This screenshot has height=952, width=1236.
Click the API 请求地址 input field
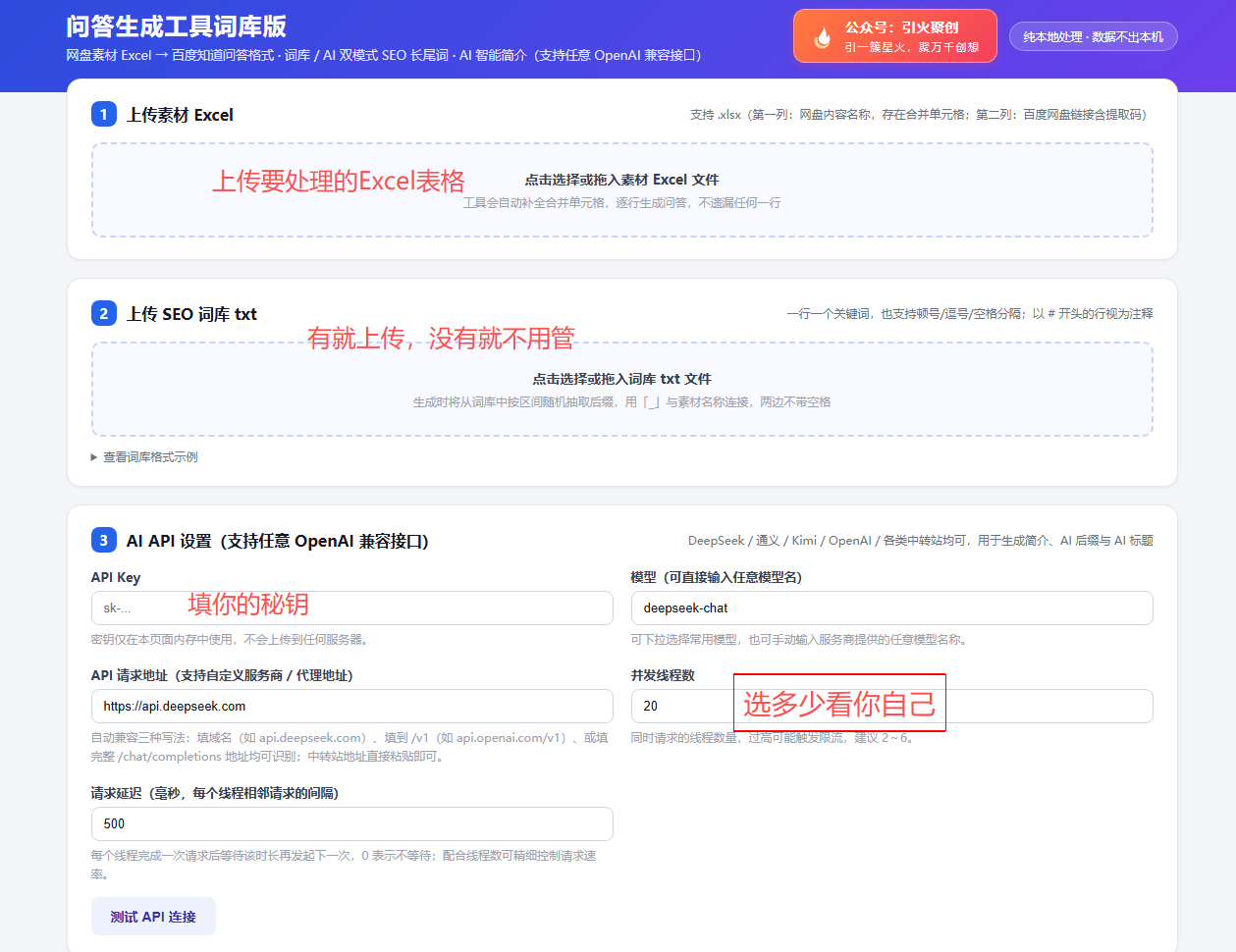click(x=351, y=707)
